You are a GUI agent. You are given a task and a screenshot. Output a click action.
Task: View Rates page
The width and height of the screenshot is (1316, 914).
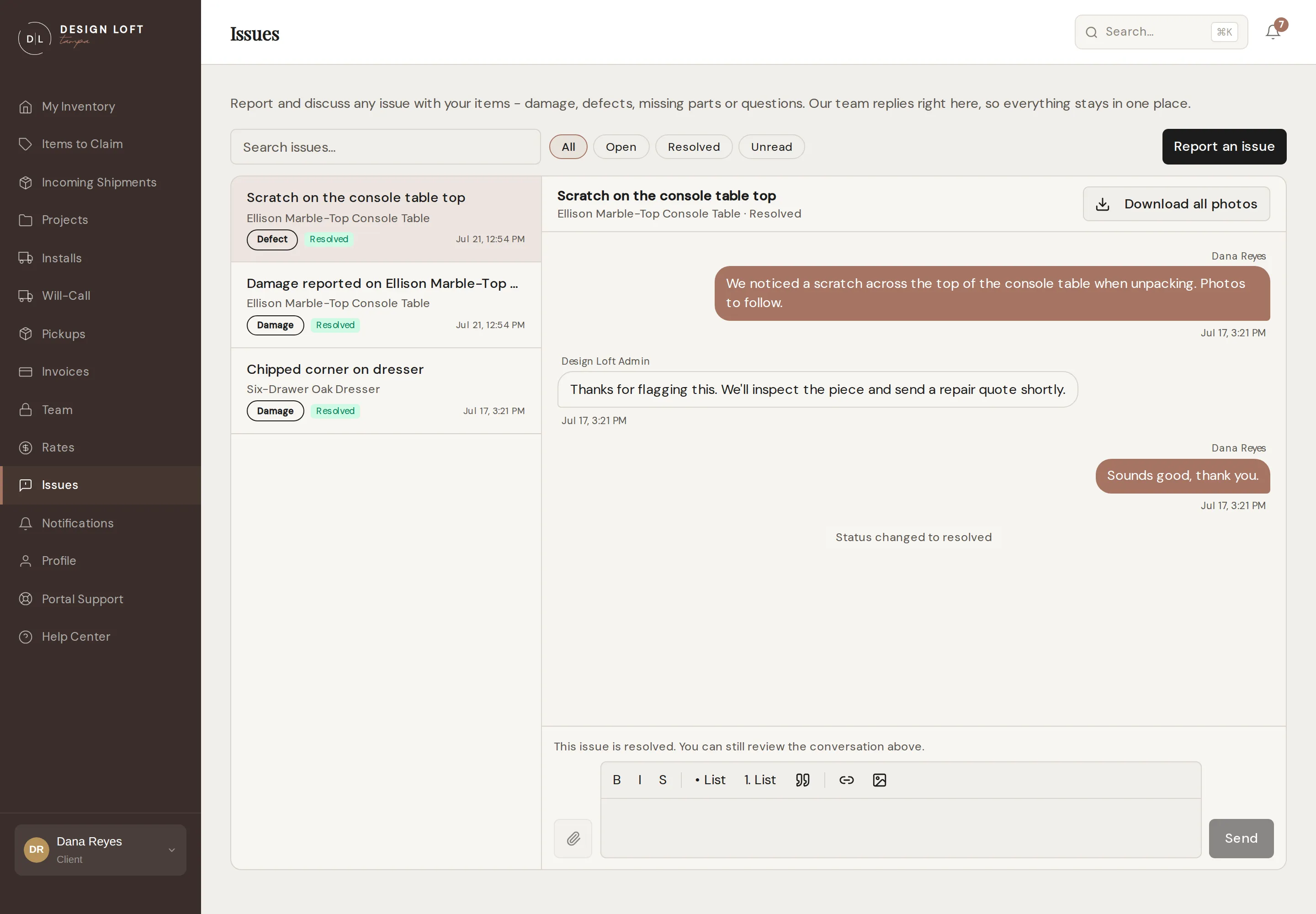(x=101, y=447)
